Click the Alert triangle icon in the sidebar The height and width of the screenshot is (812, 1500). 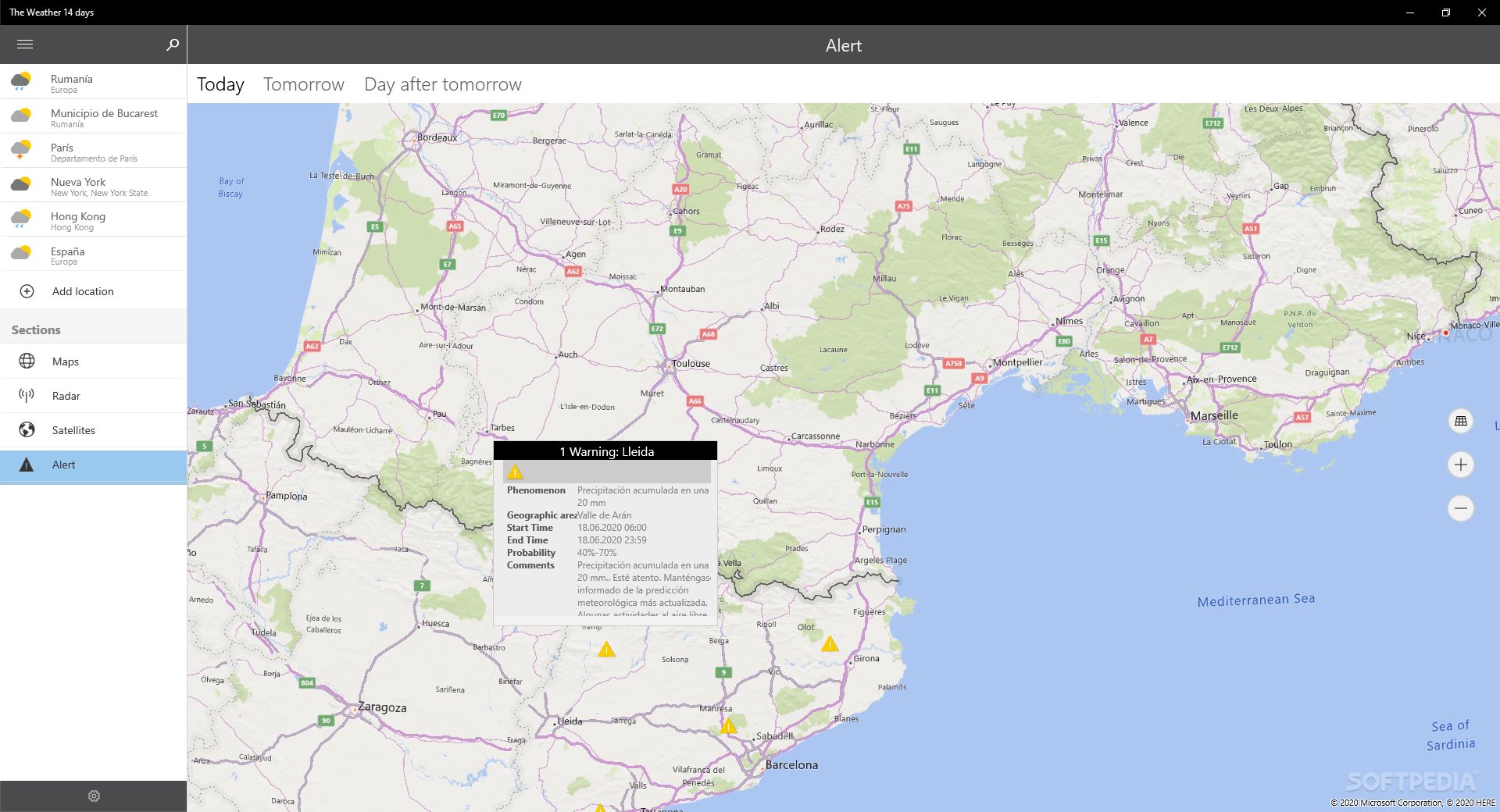pos(27,465)
